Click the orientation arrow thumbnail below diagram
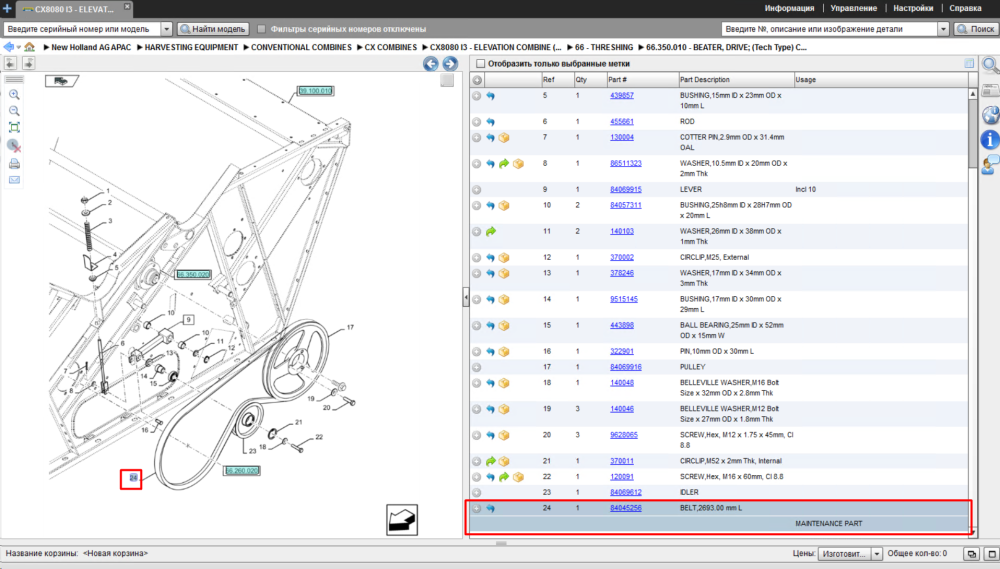Image resolution: width=1000 pixels, height=569 pixels. point(402,520)
